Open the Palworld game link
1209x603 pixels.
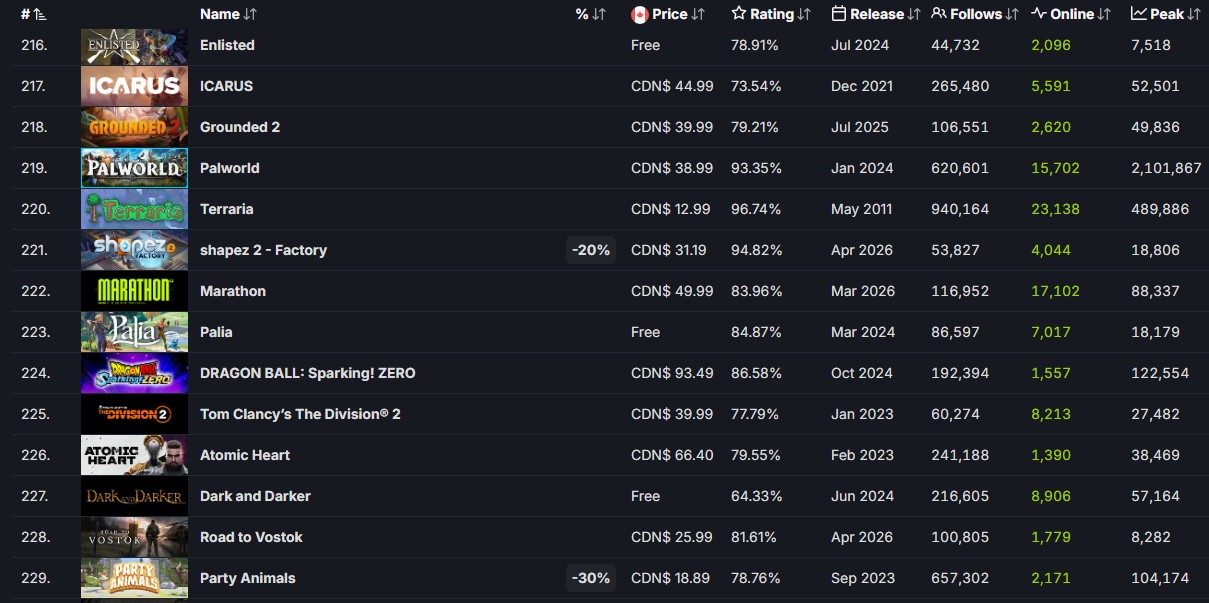[230, 168]
